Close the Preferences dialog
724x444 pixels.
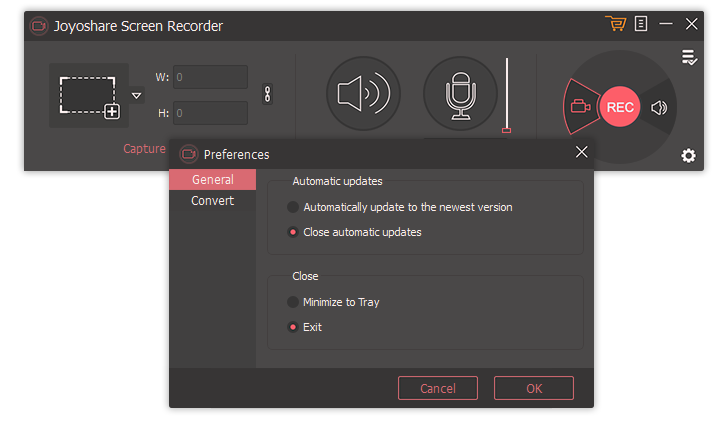coord(581,152)
